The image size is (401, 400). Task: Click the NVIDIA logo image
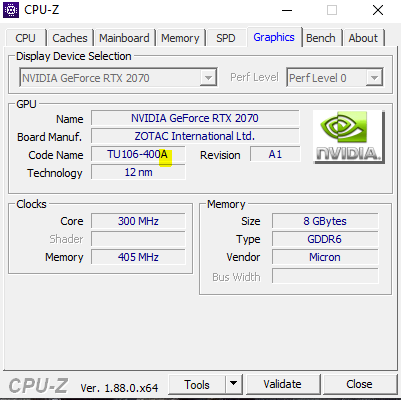[x=349, y=137]
